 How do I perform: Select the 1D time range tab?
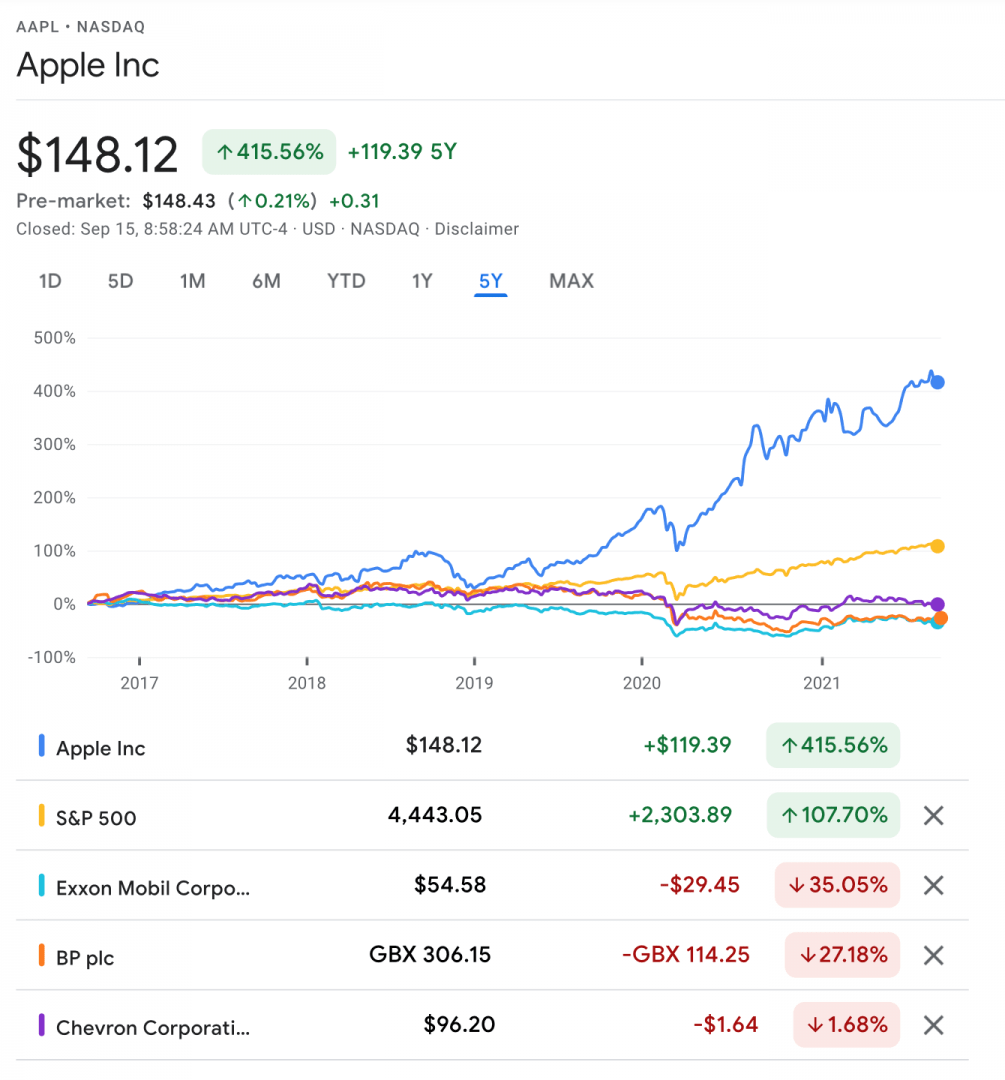(50, 281)
